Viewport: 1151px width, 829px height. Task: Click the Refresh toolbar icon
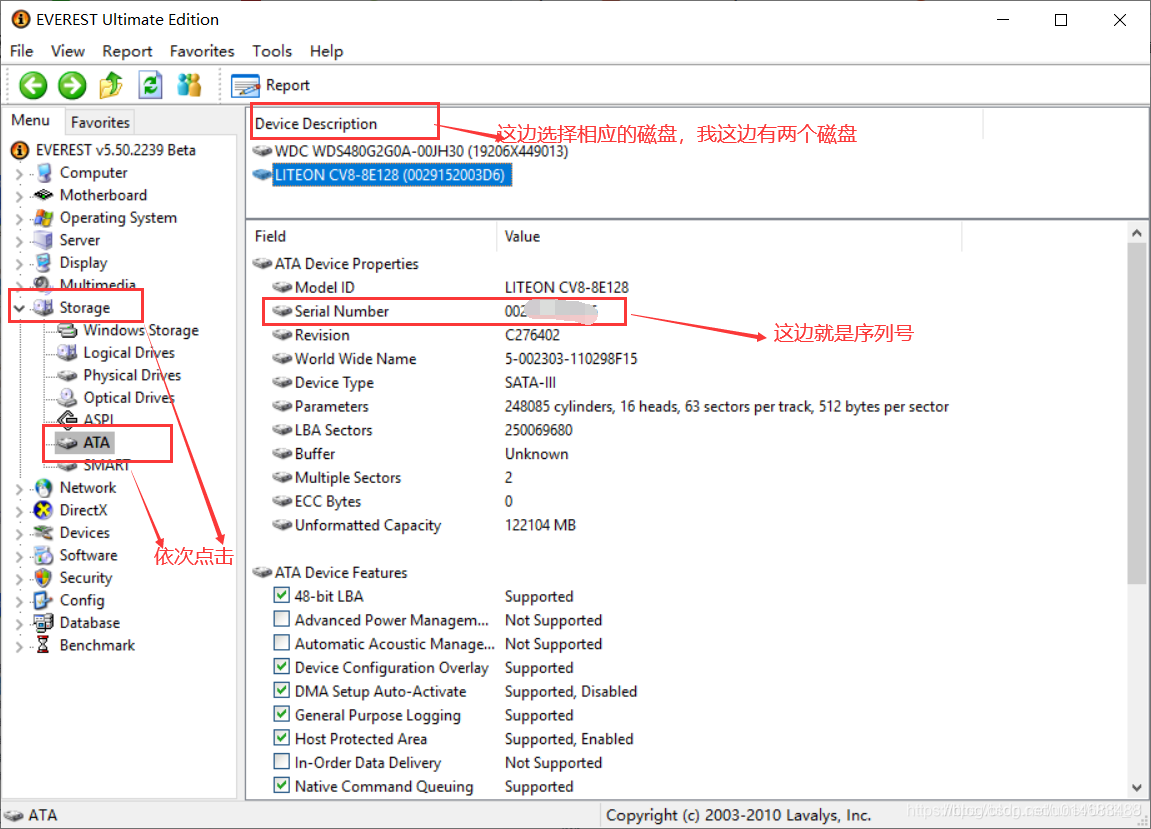coord(150,85)
